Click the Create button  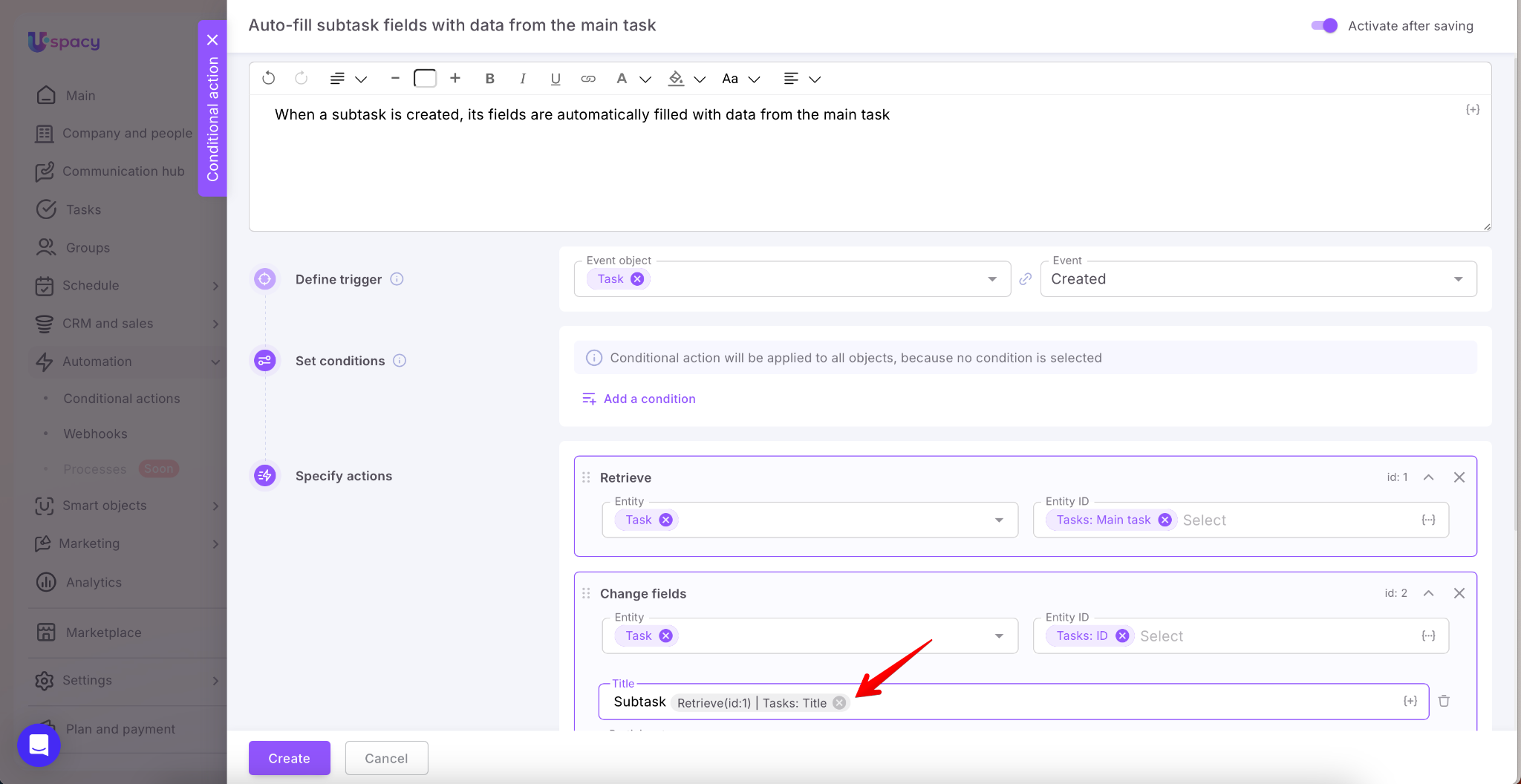[x=289, y=758]
